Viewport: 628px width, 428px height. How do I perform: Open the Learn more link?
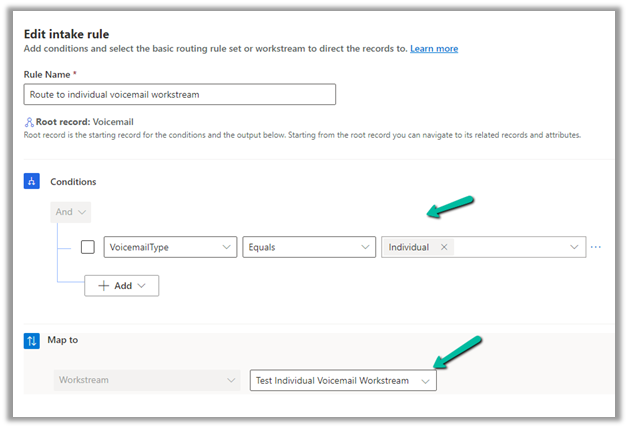434,48
